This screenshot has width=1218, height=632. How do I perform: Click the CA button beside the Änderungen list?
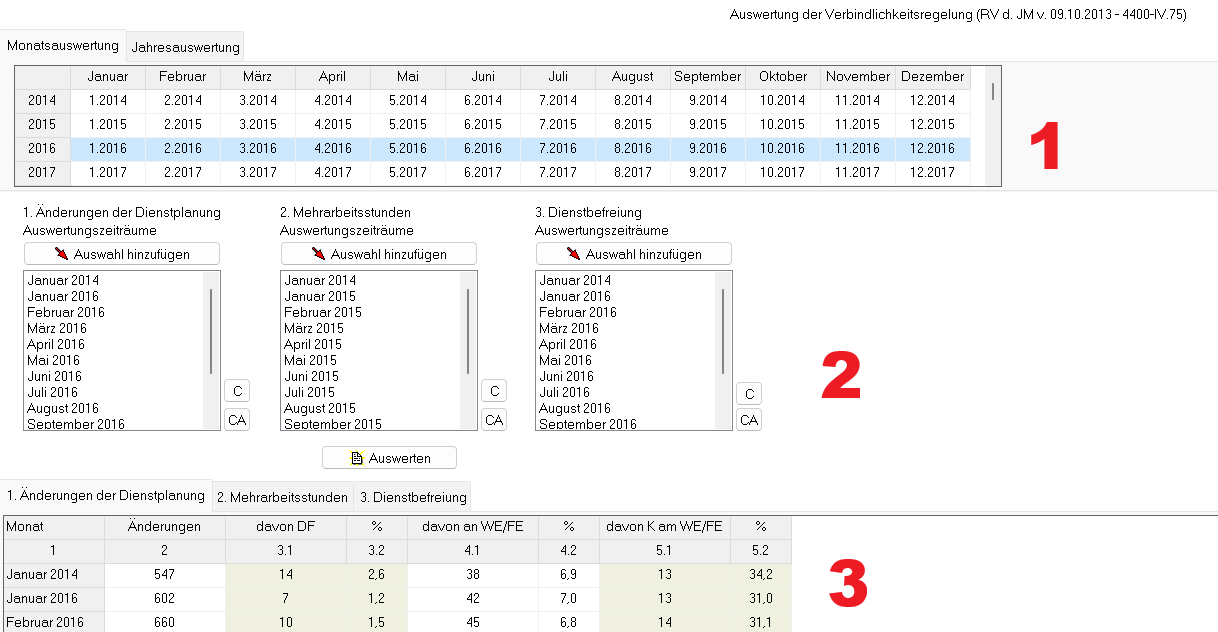(237, 420)
